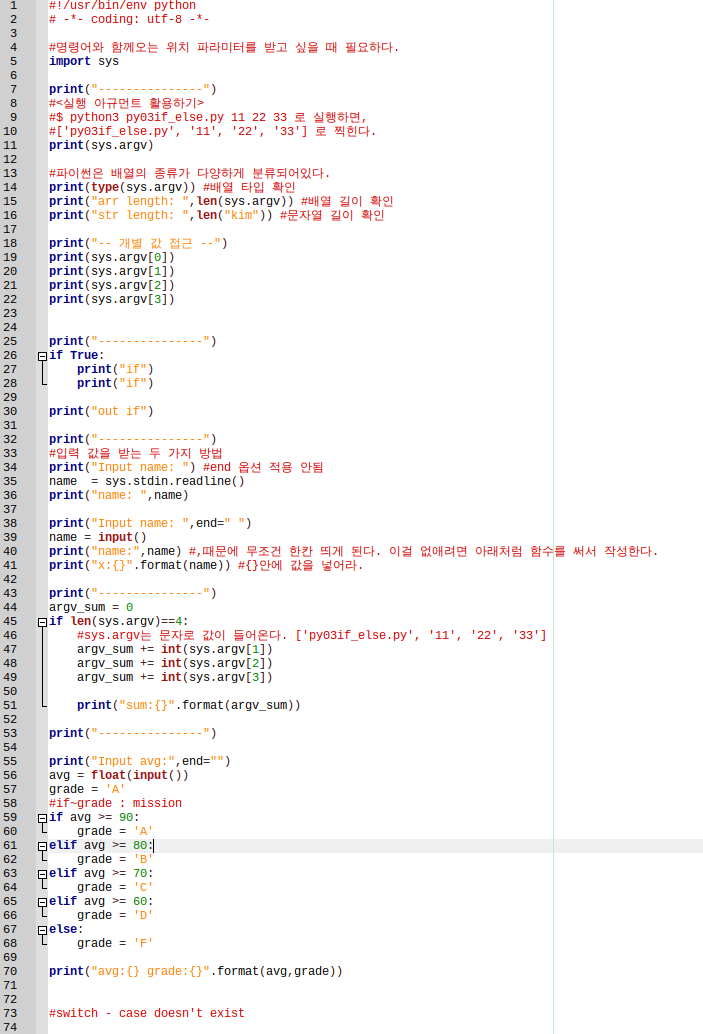703x1034 pixels.
Task: Click print("name: ",name) on line 36
Action: point(119,495)
